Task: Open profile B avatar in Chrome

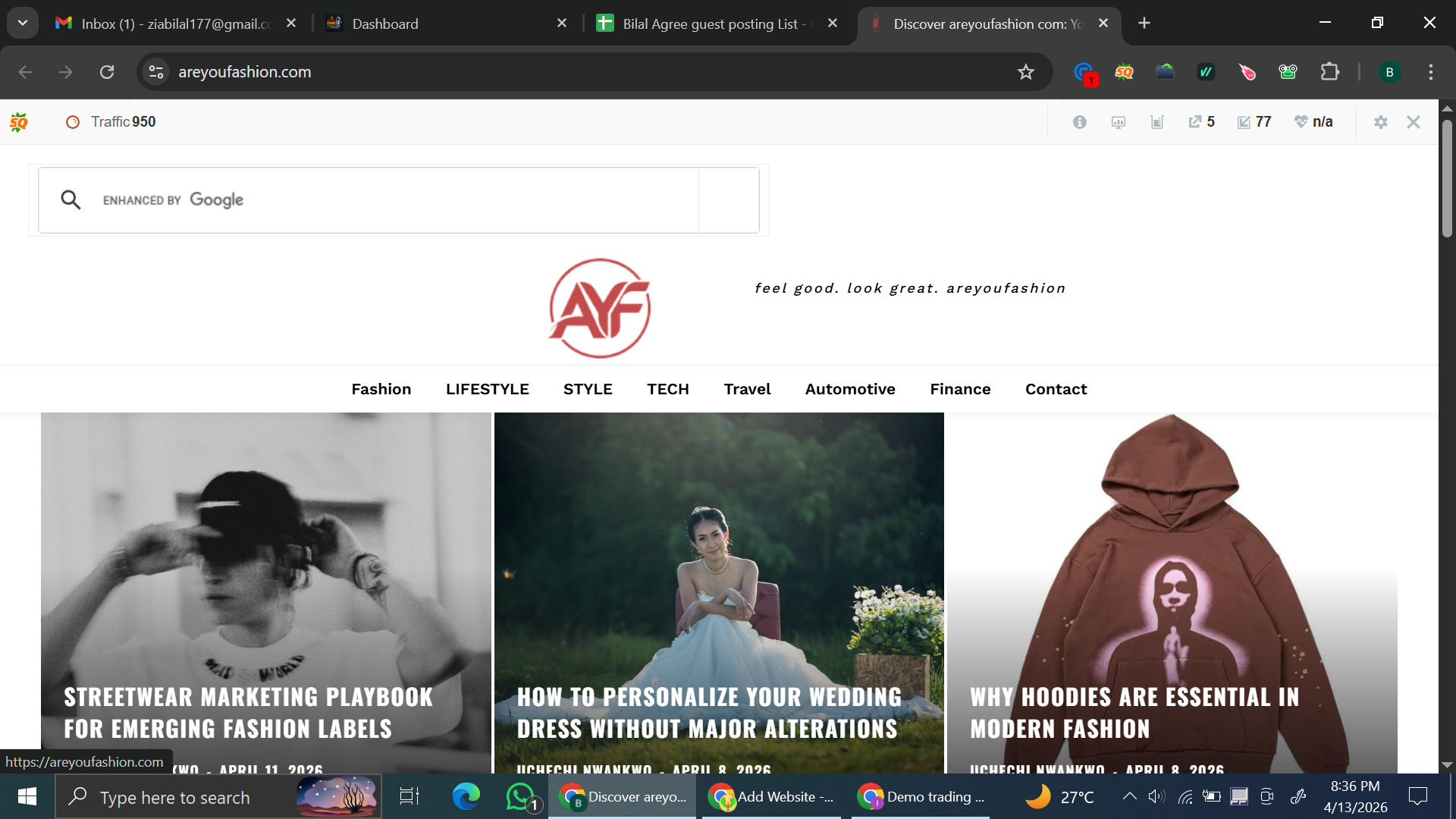Action: (x=1389, y=72)
